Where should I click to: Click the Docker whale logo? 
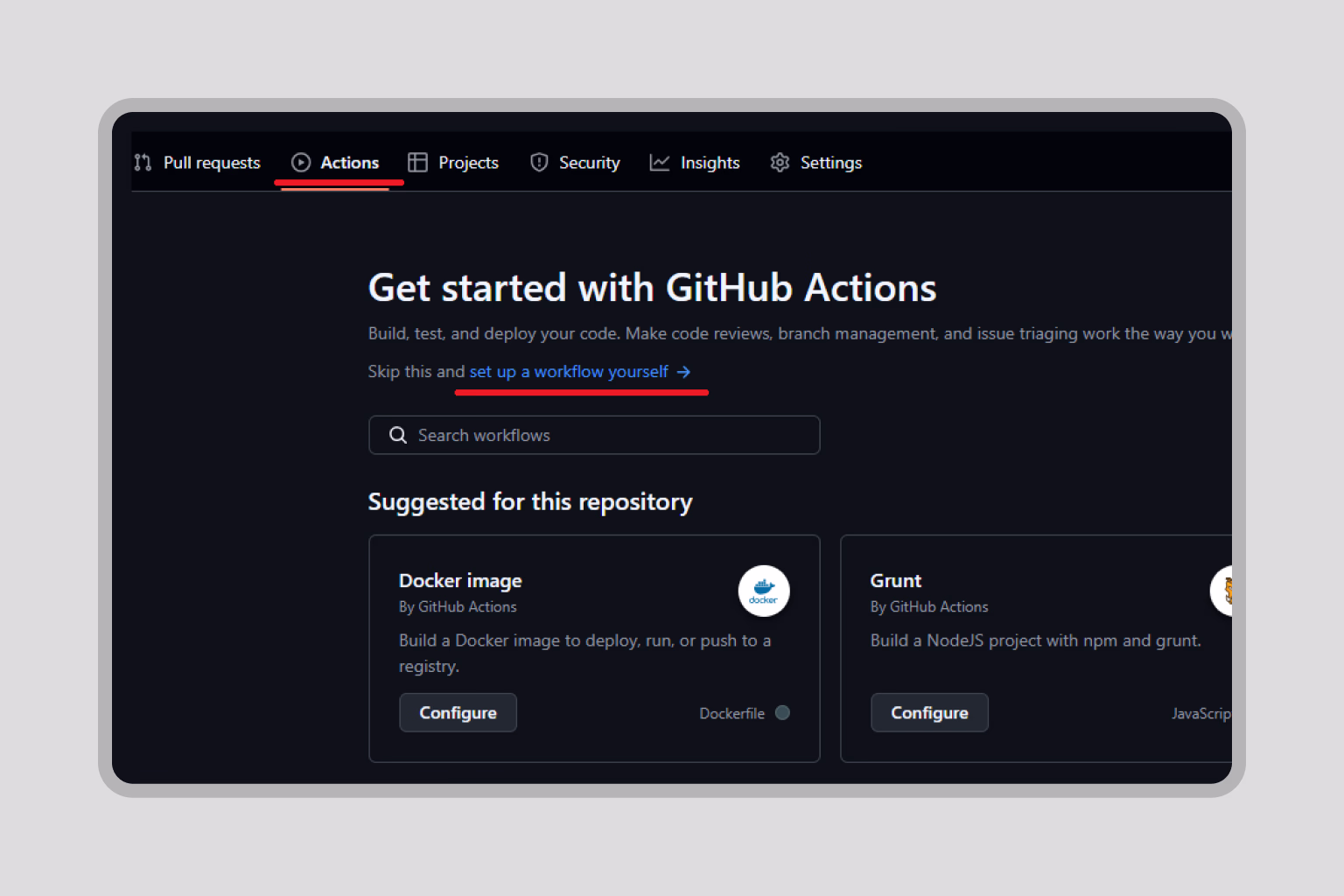(x=764, y=591)
